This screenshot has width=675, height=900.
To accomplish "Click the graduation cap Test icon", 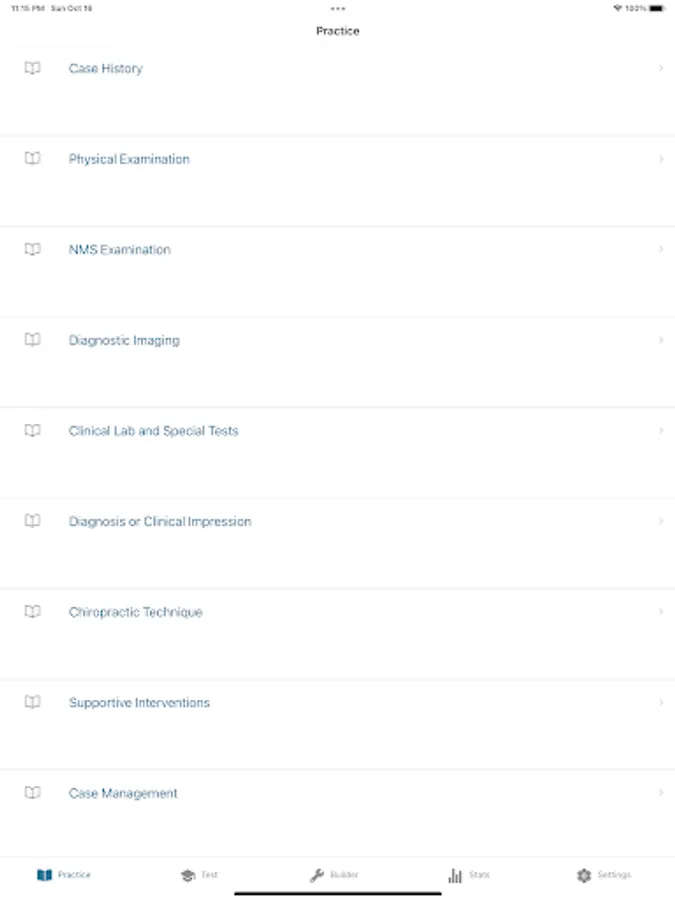I will coord(187,875).
